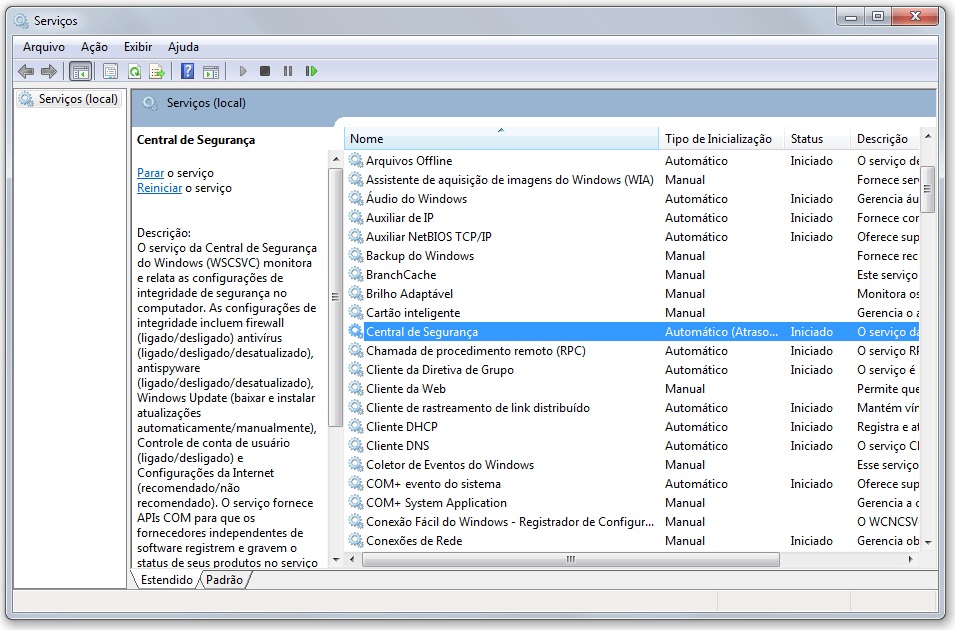This screenshot has height=630, width=955.
Task: Go forward with the toolbar Forward arrow
Action: (x=49, y=71)
